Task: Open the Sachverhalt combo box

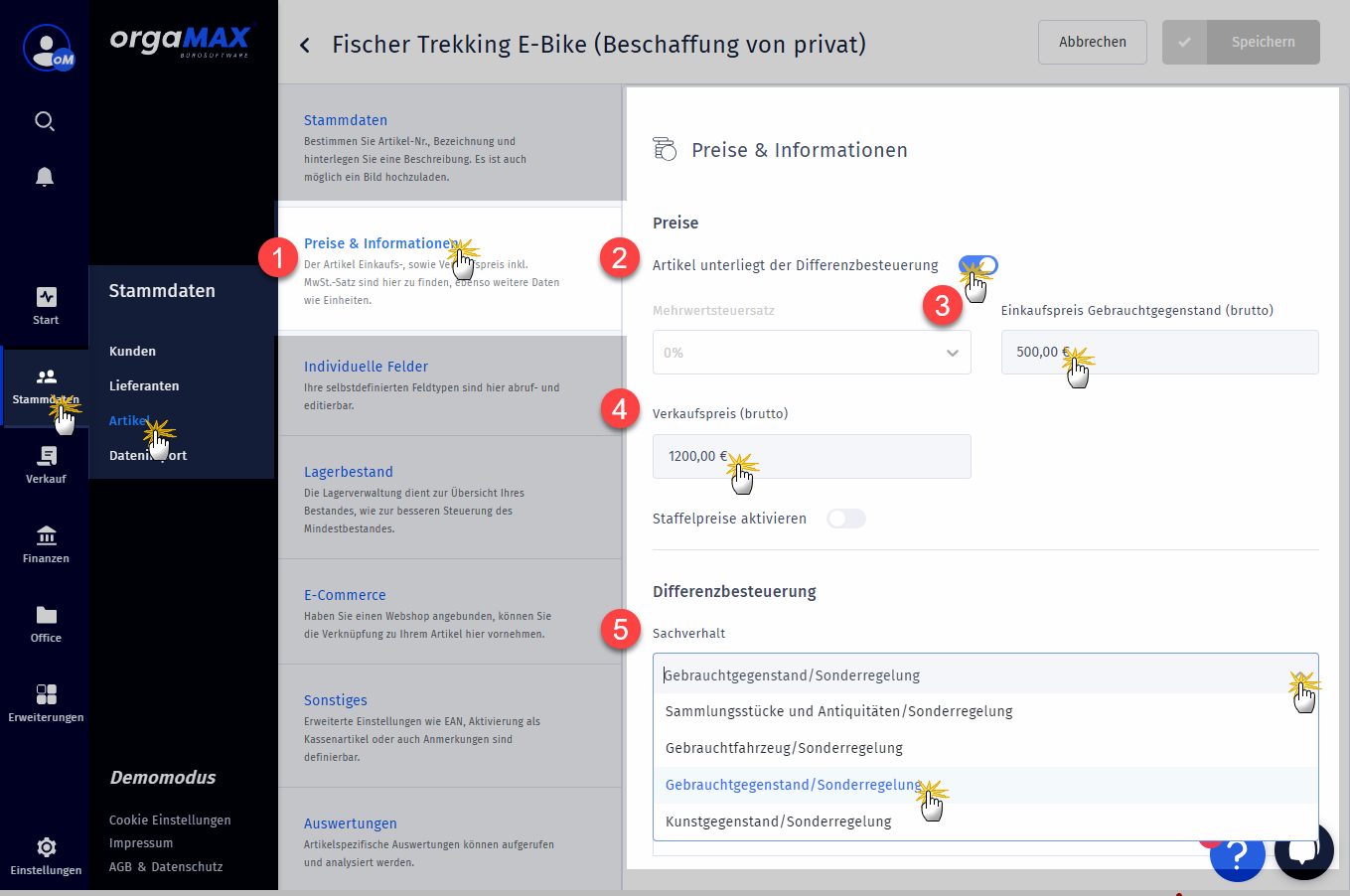Action: pyautogui.click(x=985, y=674)
